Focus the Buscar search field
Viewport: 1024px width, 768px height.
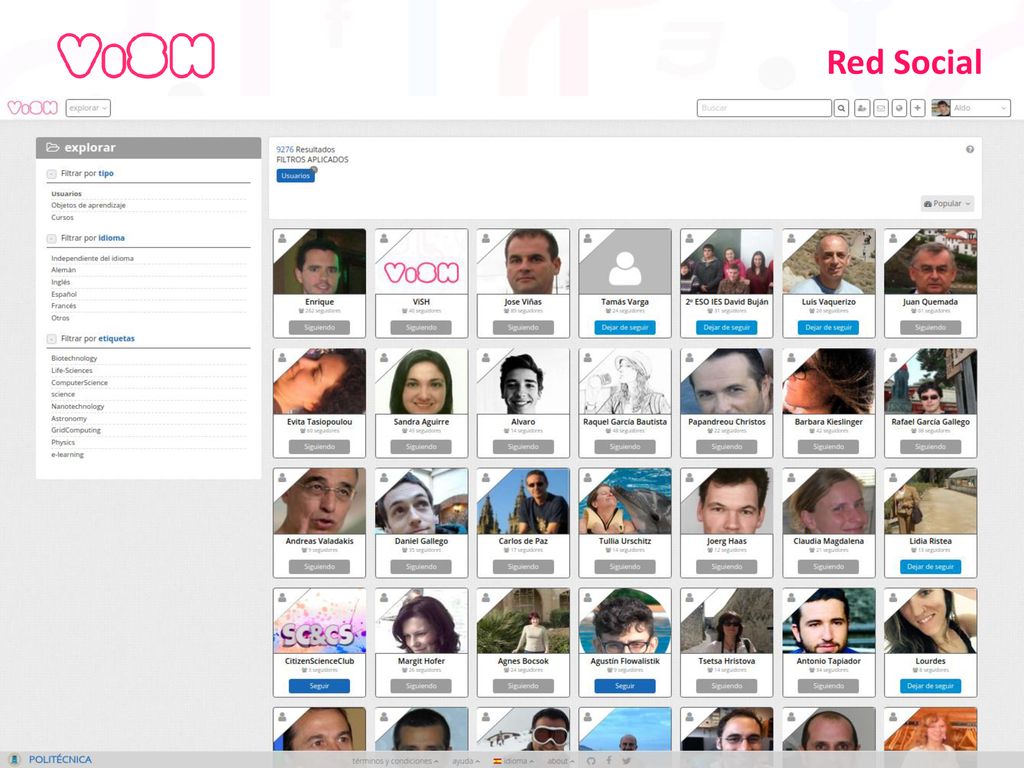tap(764, 108)
